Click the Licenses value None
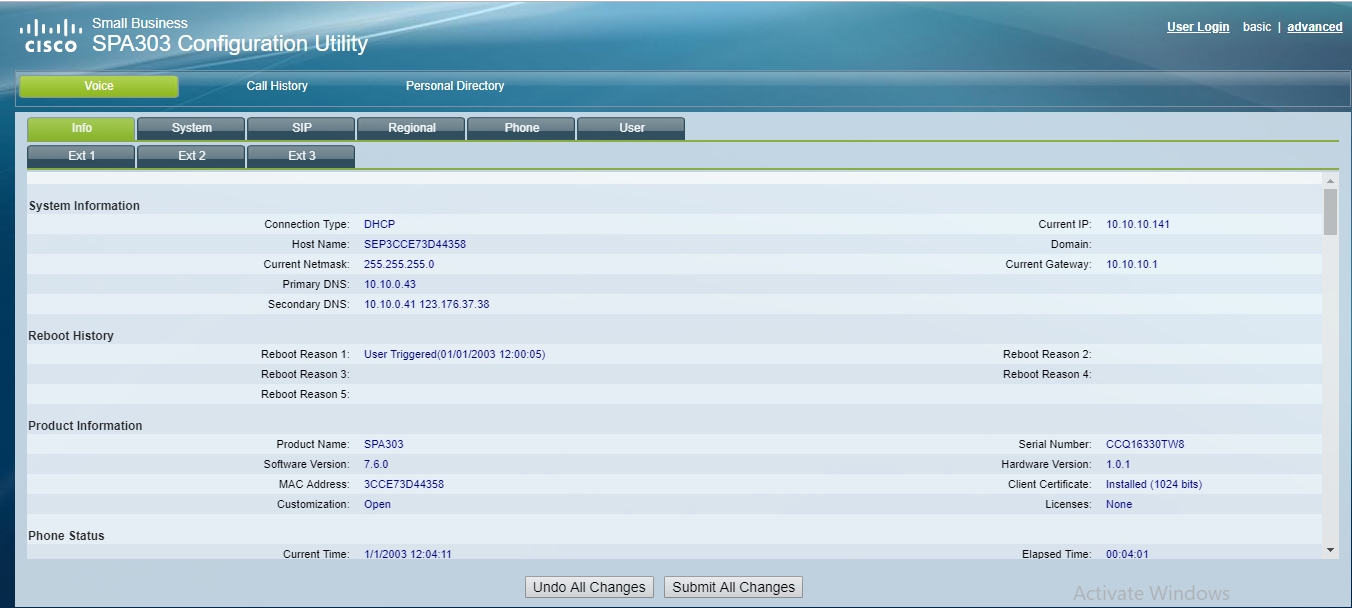1352x608 pixels. click(1119, 504)
